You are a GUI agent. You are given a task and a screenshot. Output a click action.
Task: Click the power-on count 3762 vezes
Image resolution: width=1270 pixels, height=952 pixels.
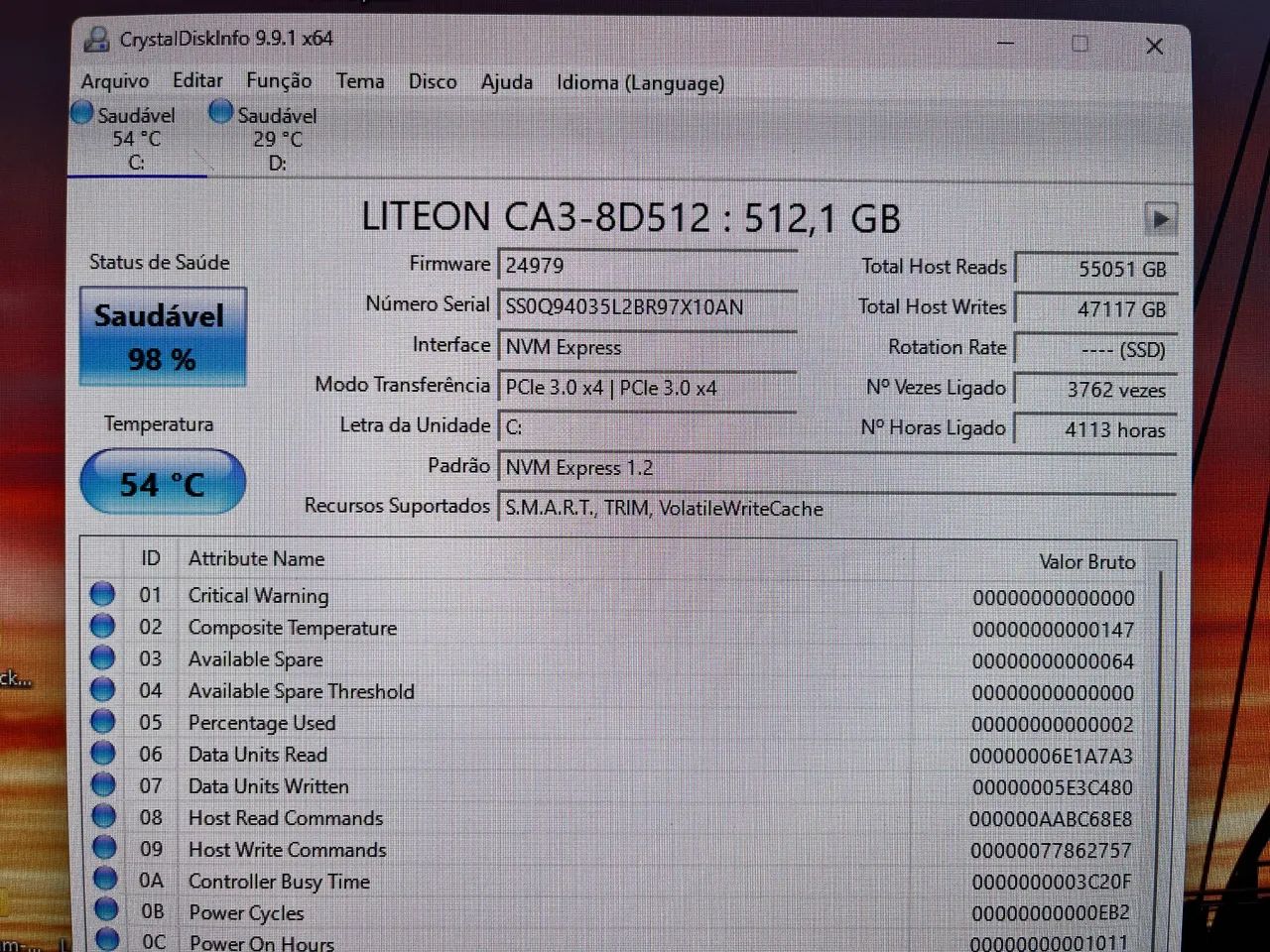[1095, 390]
